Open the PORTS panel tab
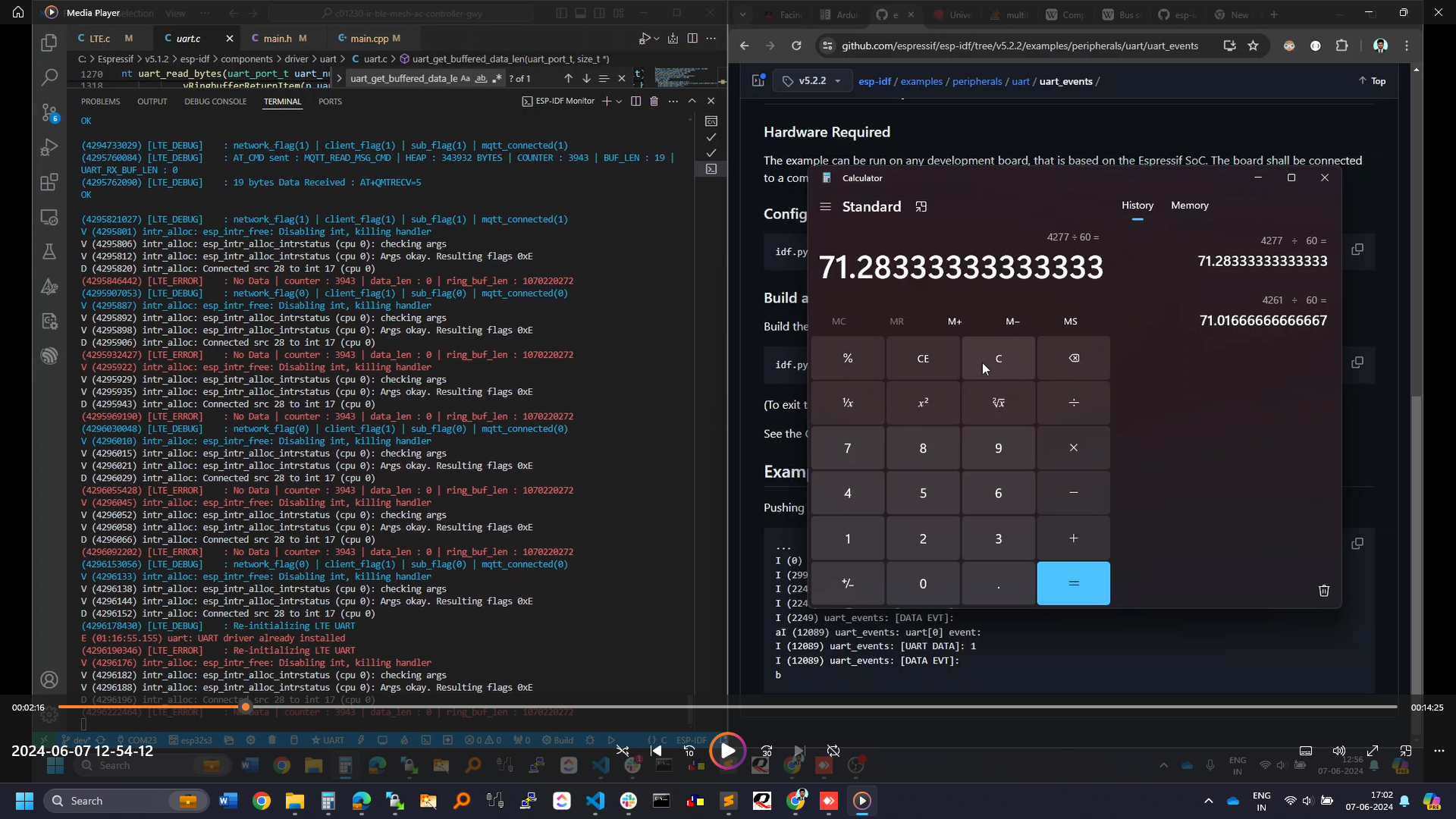 pyautogui.click(x=330, y=101)
